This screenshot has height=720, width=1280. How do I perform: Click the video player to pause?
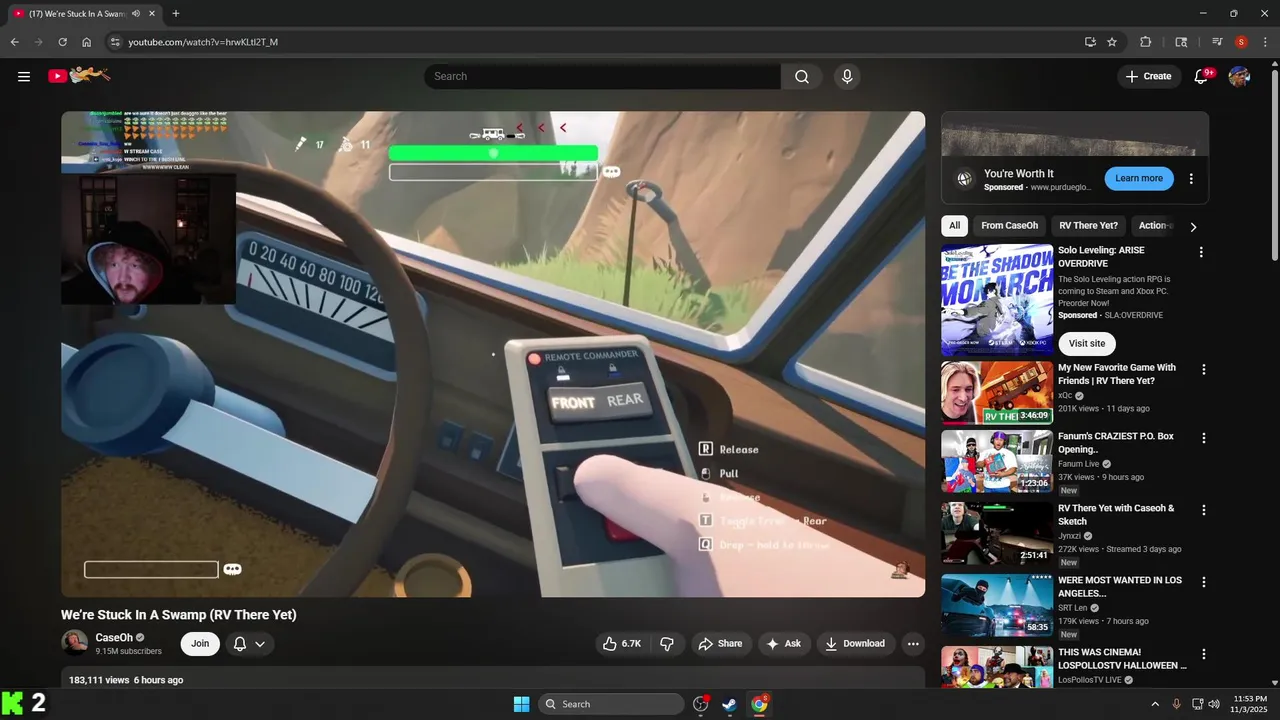click(493, 354)
